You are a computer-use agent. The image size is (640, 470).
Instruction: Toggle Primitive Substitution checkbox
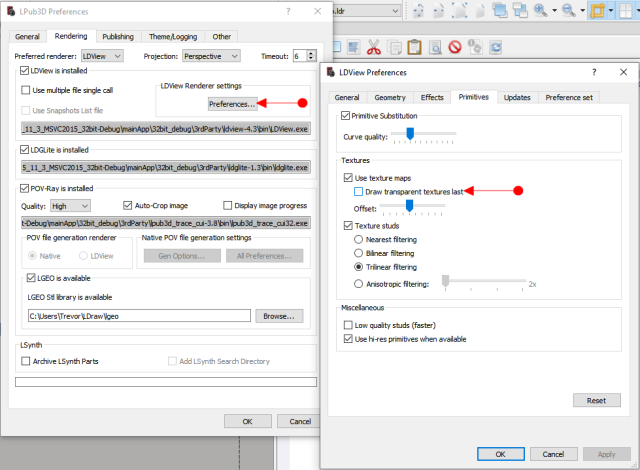click(x=345, y=115)
